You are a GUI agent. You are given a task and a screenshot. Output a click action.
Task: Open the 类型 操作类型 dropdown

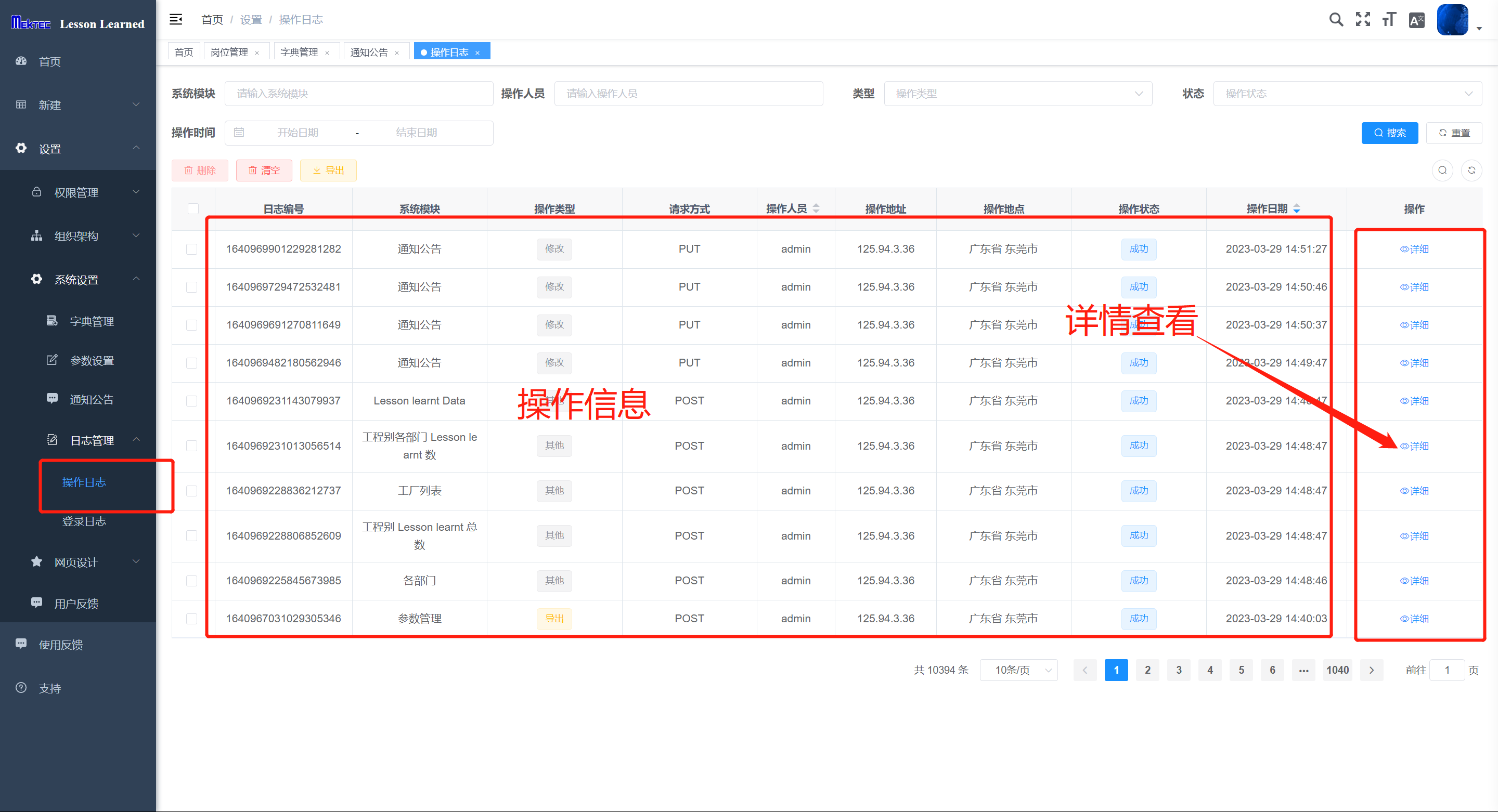[1018, 94]
